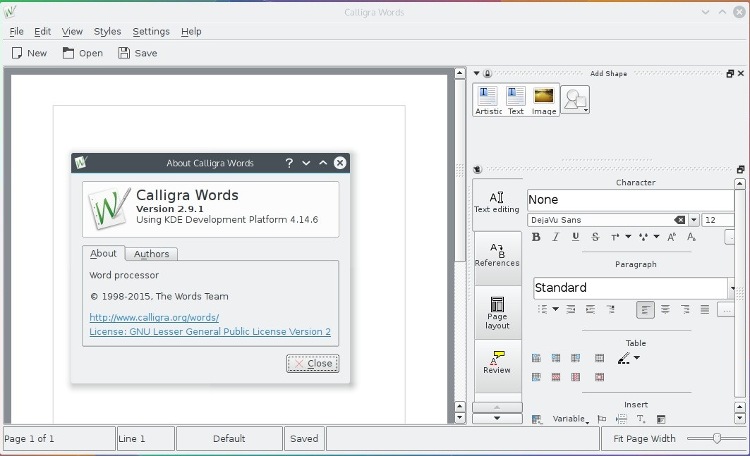Click the change text direction icon
This screenshot has height=456, width=750.
pyautogui.click(x=611, y=310)
